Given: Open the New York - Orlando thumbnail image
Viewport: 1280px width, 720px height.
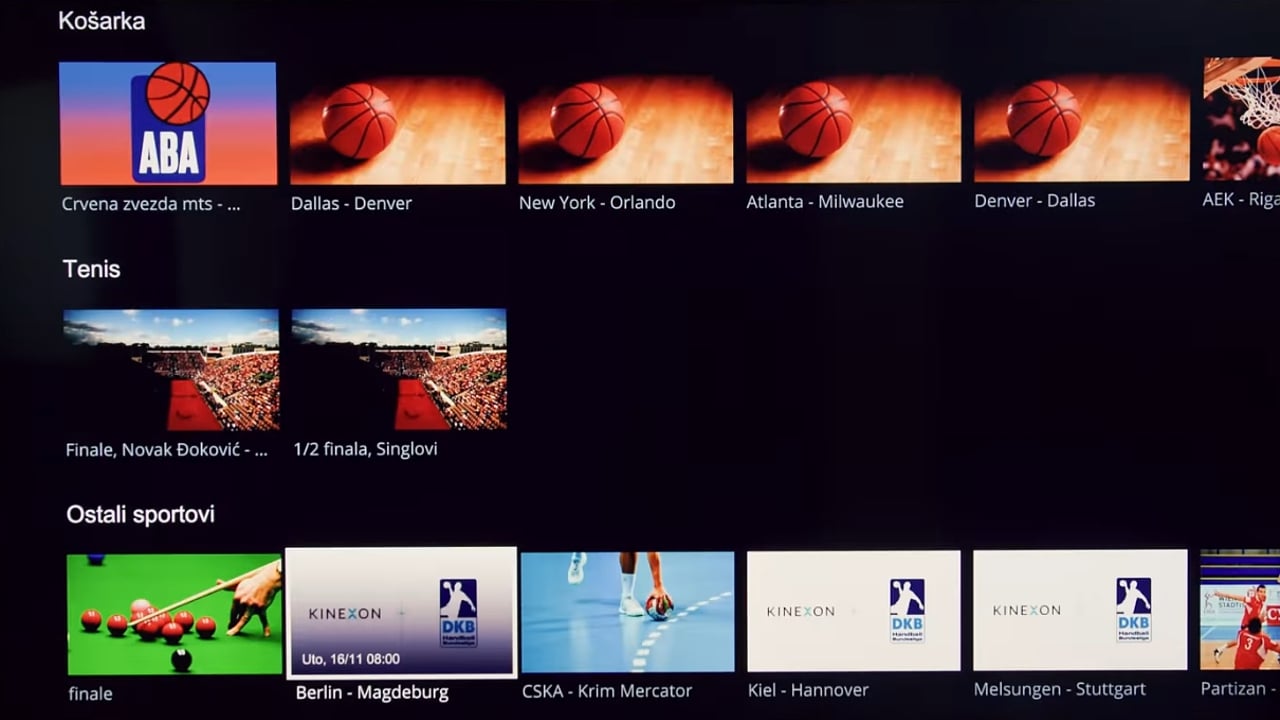Looking at the screenshot, I should (x=626, y=129).
